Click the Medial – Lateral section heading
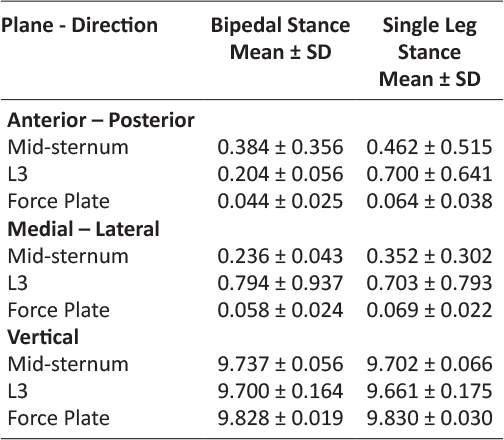This screenshot has width=504, height=440. coord(83,229)
